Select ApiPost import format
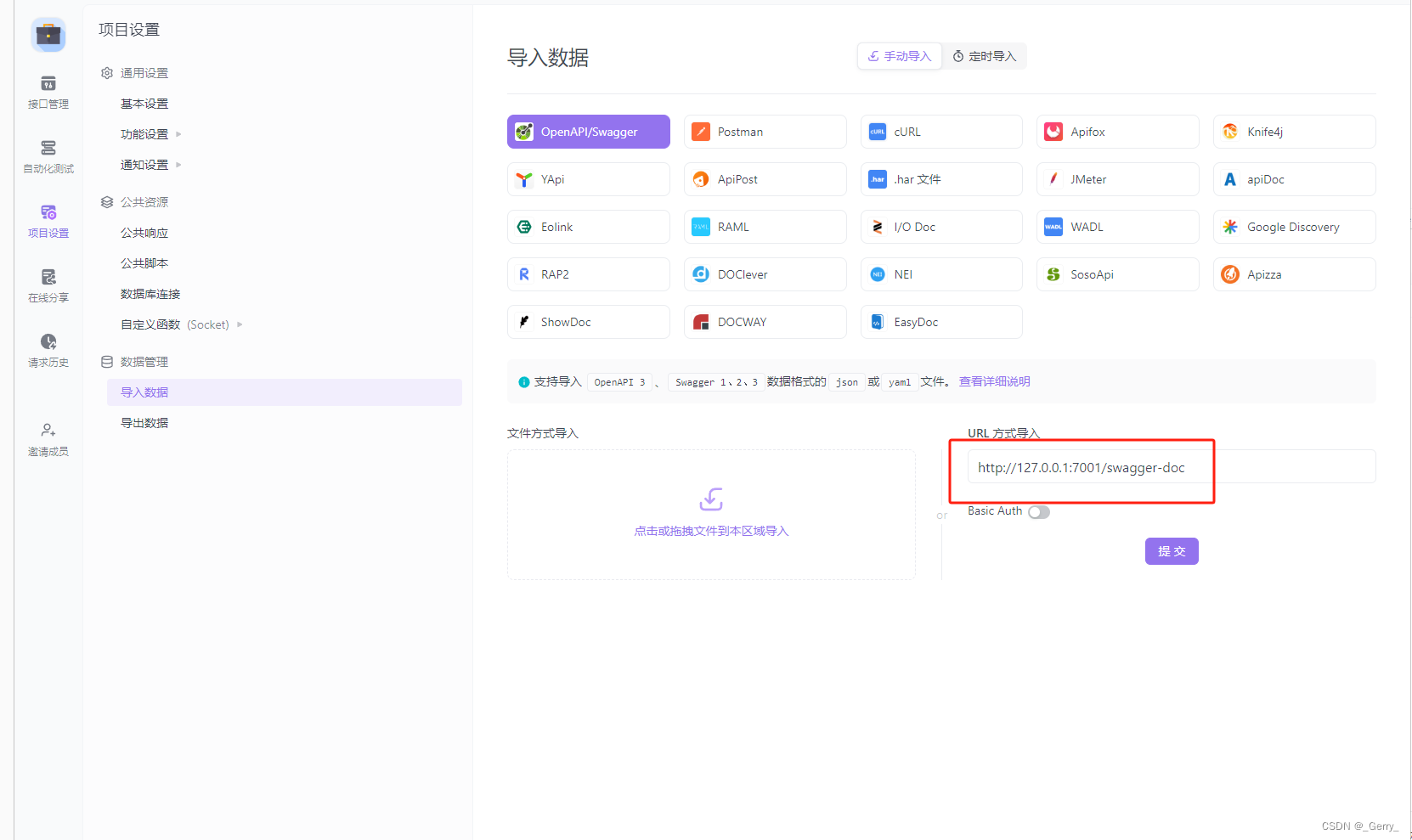 (765, 179)
